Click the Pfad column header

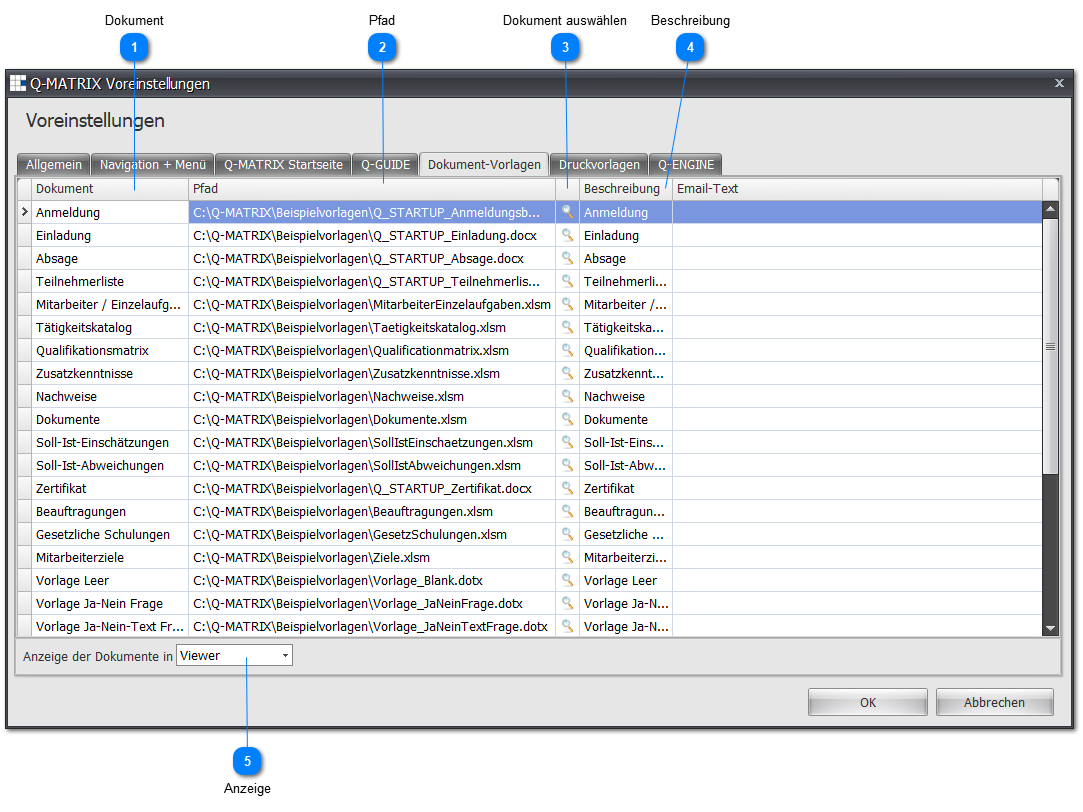(x=372, y=188)
